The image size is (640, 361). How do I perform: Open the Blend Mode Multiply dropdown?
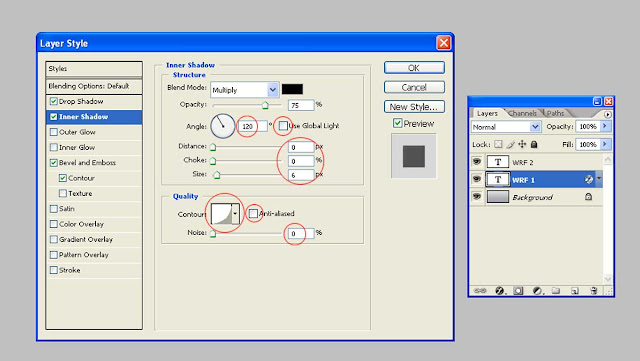(x=272, y=89)
